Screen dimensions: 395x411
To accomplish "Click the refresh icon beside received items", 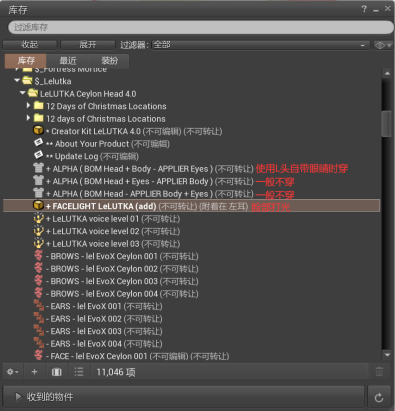I will (x=379, y=397).
